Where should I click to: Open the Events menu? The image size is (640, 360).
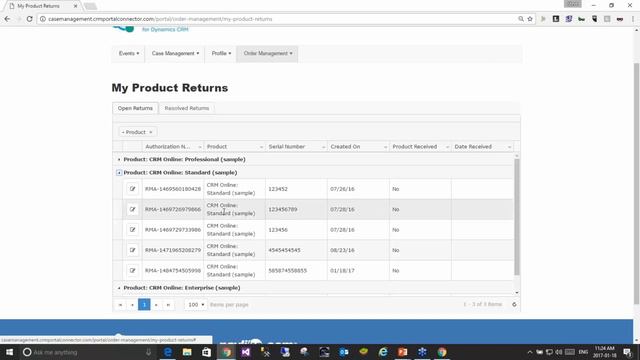[129, 53]
